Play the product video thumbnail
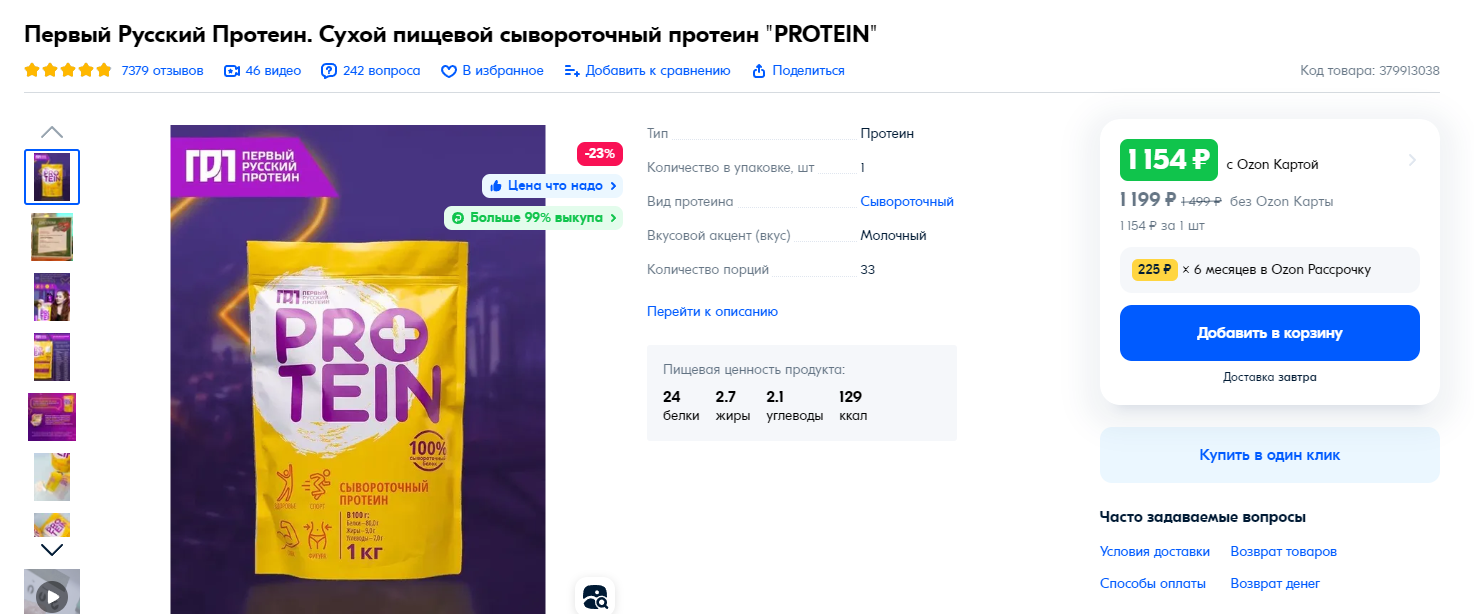Image resolution: width=1474 pixels, height=614 pixels. click(52, 596)
